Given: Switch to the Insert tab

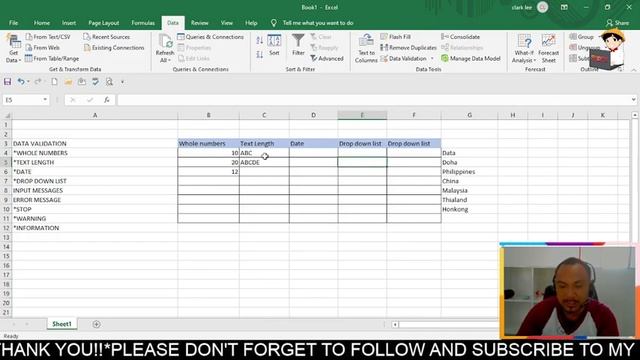Looking at the screenshot, I should 69,23.
